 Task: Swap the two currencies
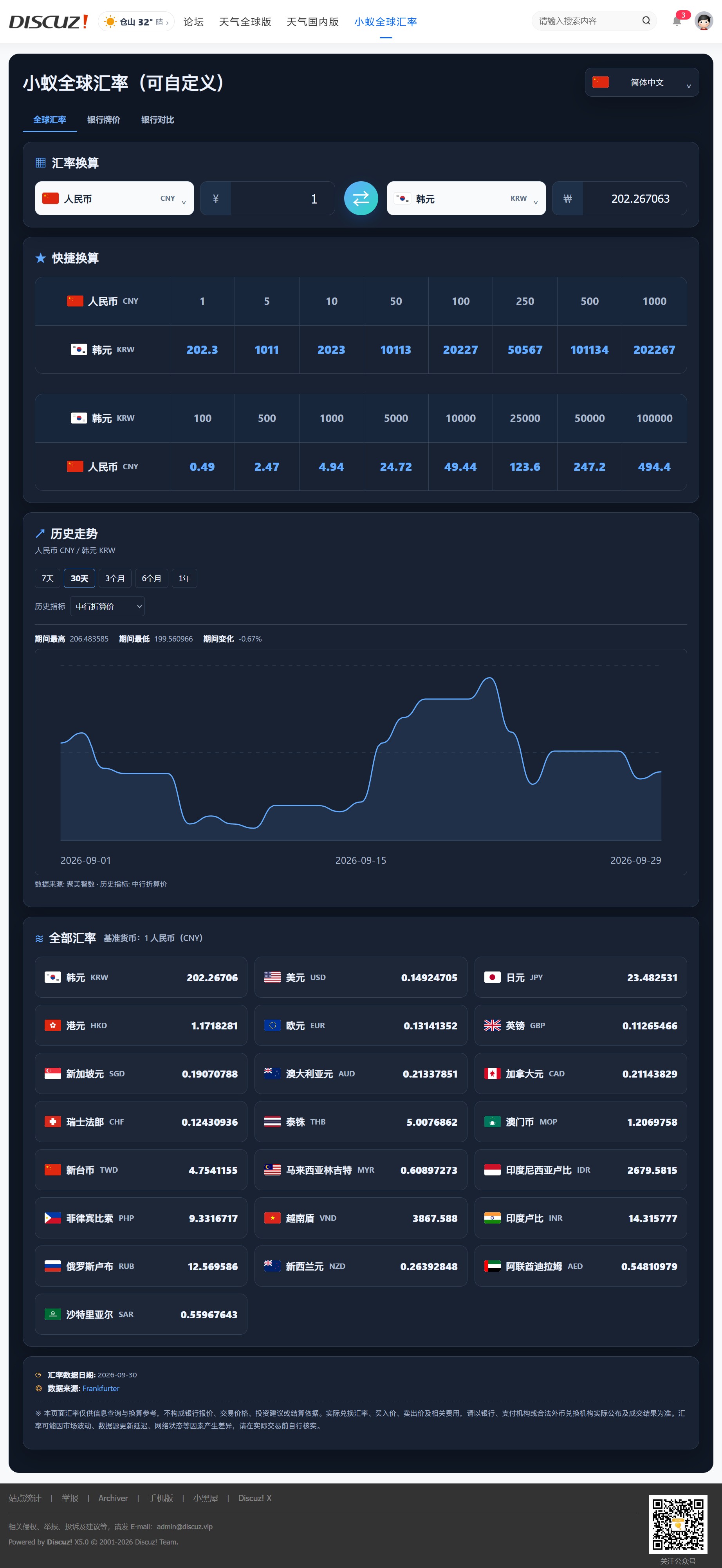click(x=361, y=198)
